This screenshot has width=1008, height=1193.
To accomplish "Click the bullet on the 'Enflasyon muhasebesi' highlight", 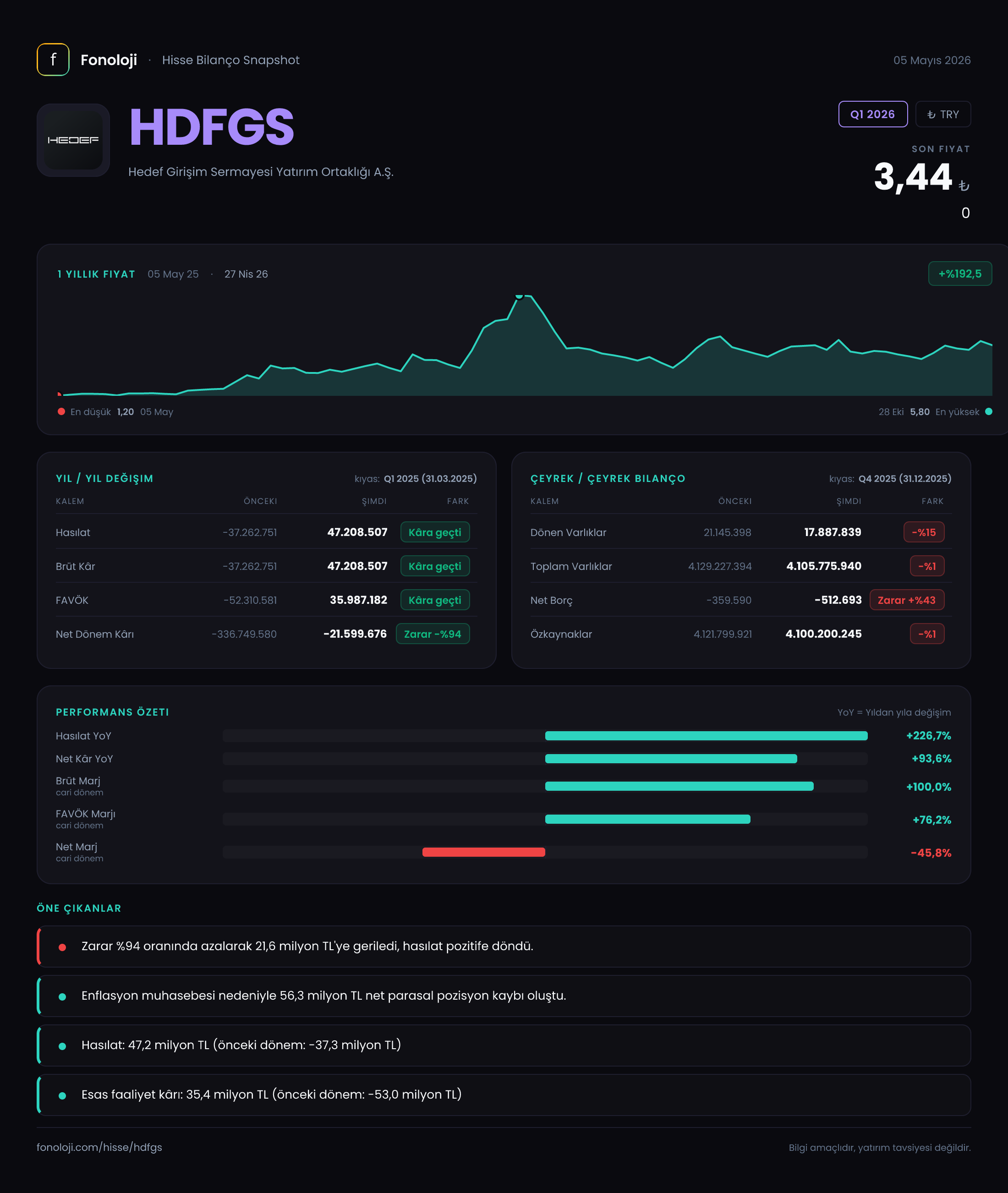I will [x=62, y=996].
